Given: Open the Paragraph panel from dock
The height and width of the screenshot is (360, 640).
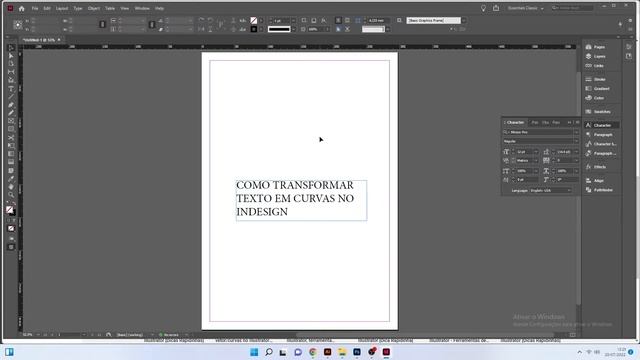Looking at the screenshot, I should (x=601, y=135).
